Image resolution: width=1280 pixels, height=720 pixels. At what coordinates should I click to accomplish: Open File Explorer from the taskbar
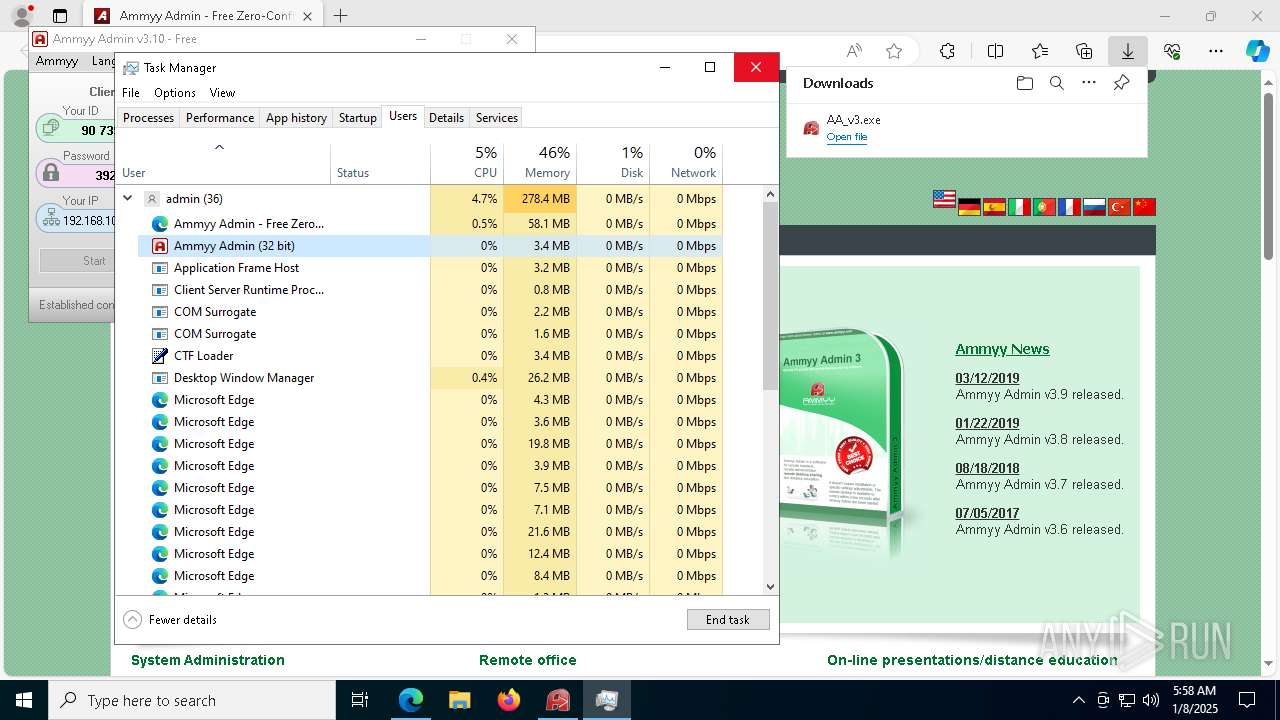pyautogui.click(x=459, y=700)
